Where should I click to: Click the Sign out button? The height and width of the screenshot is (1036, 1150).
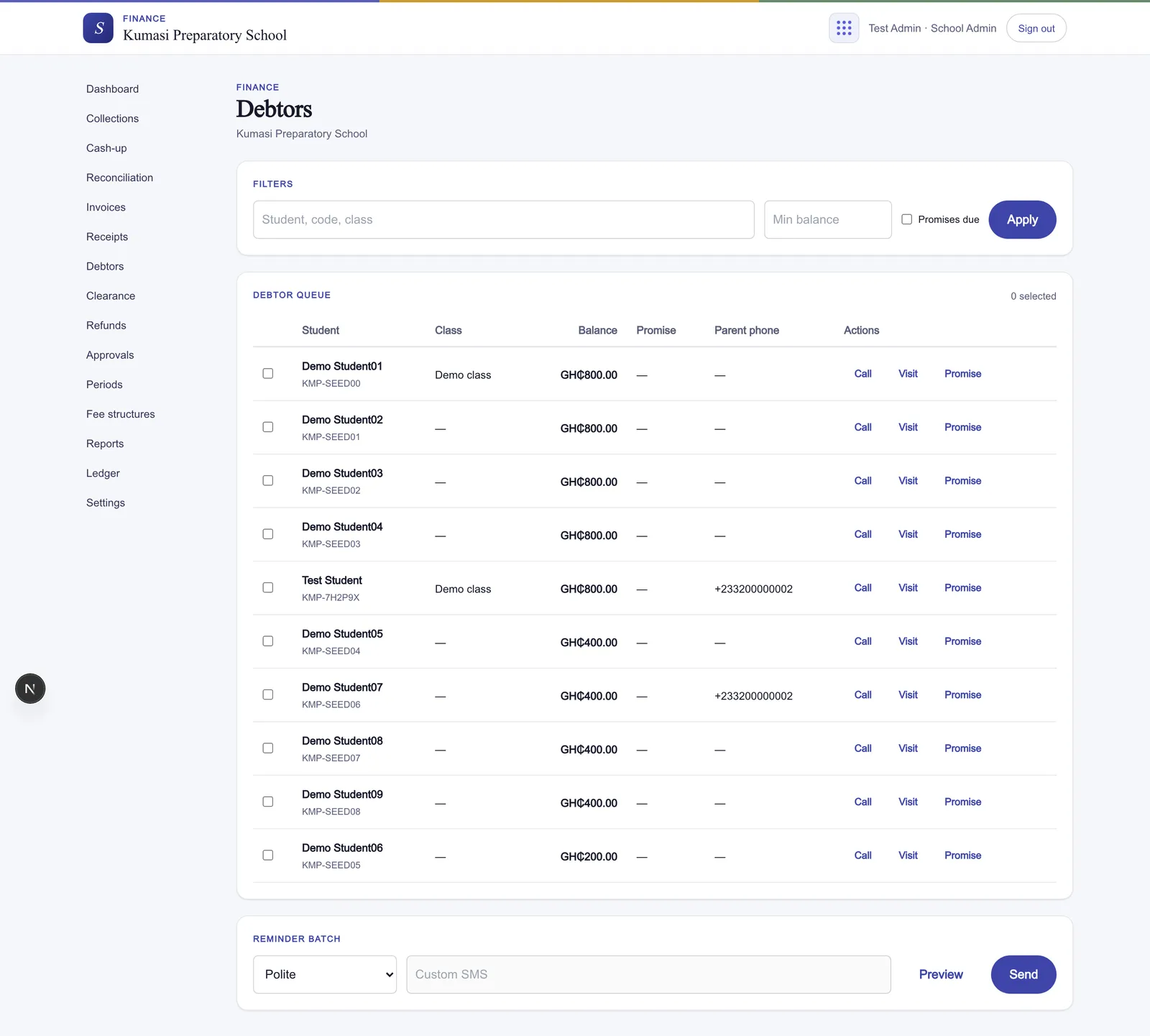pyautogui.click(x=1036, y=28)
